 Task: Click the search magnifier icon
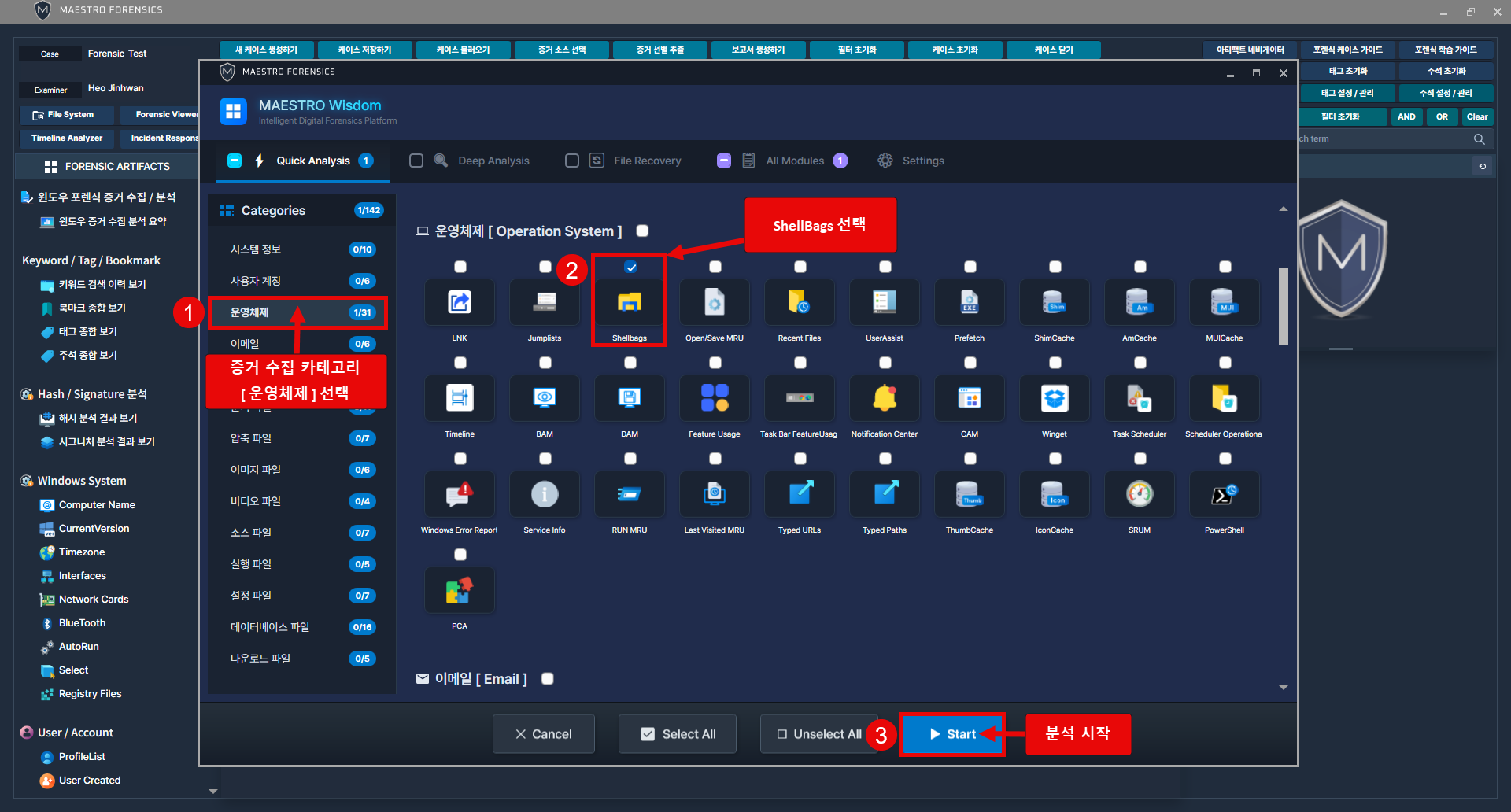[x=1480, y=139]
